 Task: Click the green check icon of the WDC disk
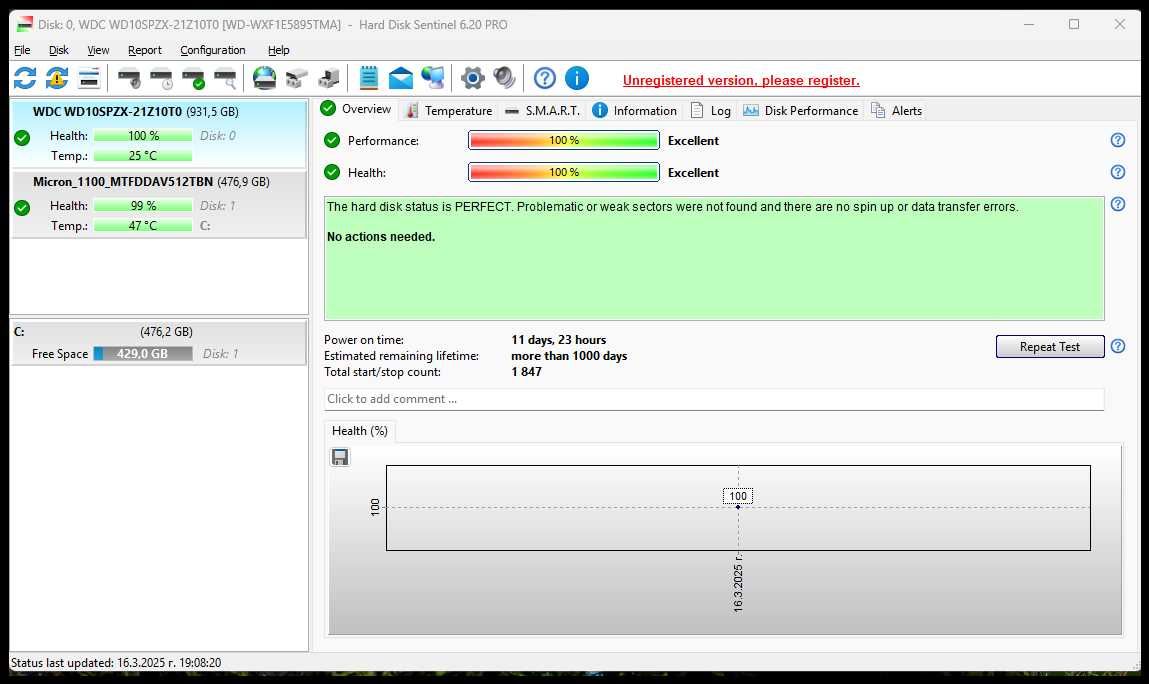(22, 138)
